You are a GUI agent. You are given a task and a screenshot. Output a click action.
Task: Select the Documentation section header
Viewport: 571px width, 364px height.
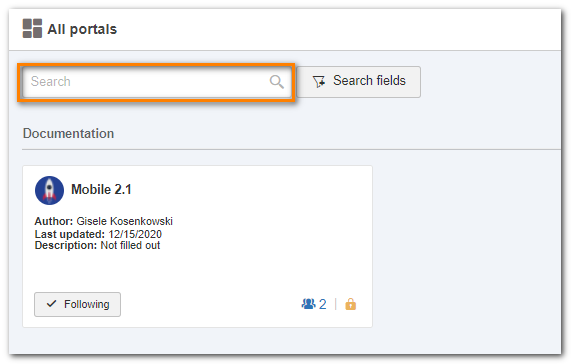(68, 133)
